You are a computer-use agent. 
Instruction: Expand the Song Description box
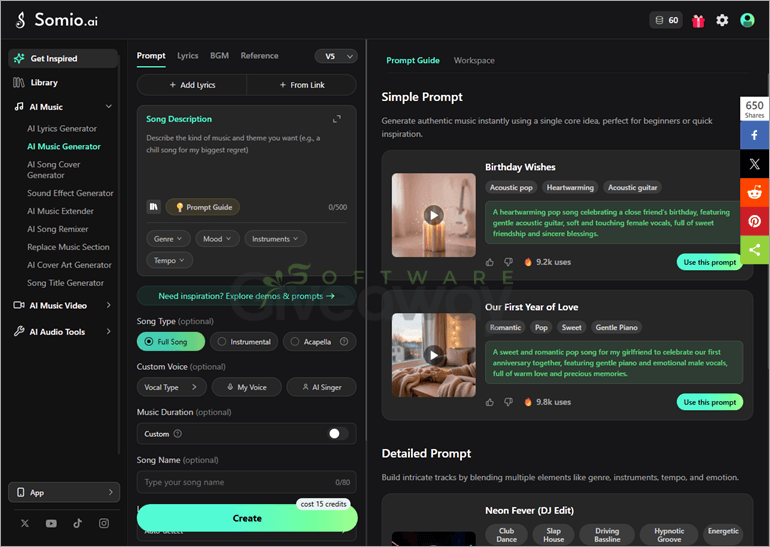337,119
